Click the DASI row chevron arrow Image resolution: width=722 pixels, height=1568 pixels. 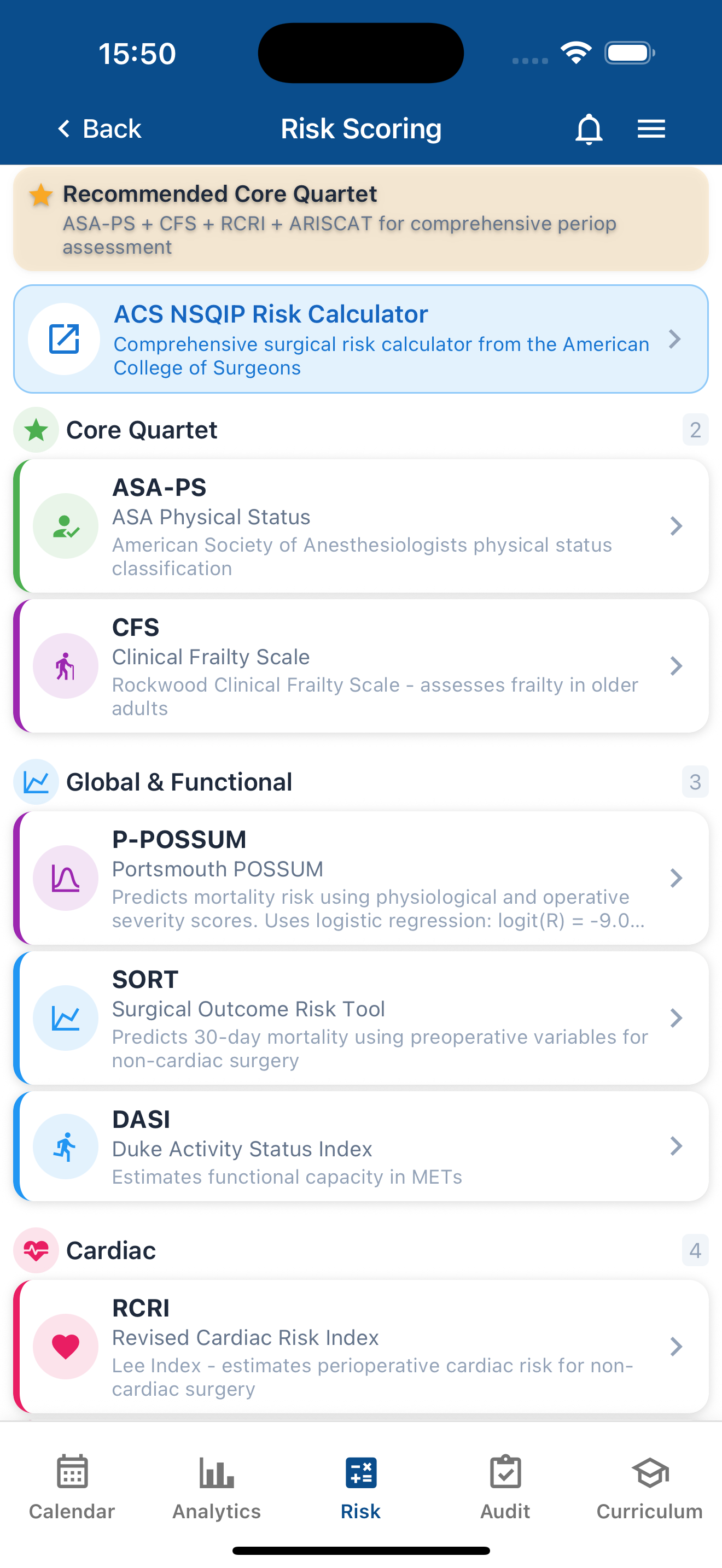click(x=676, y=1146)
